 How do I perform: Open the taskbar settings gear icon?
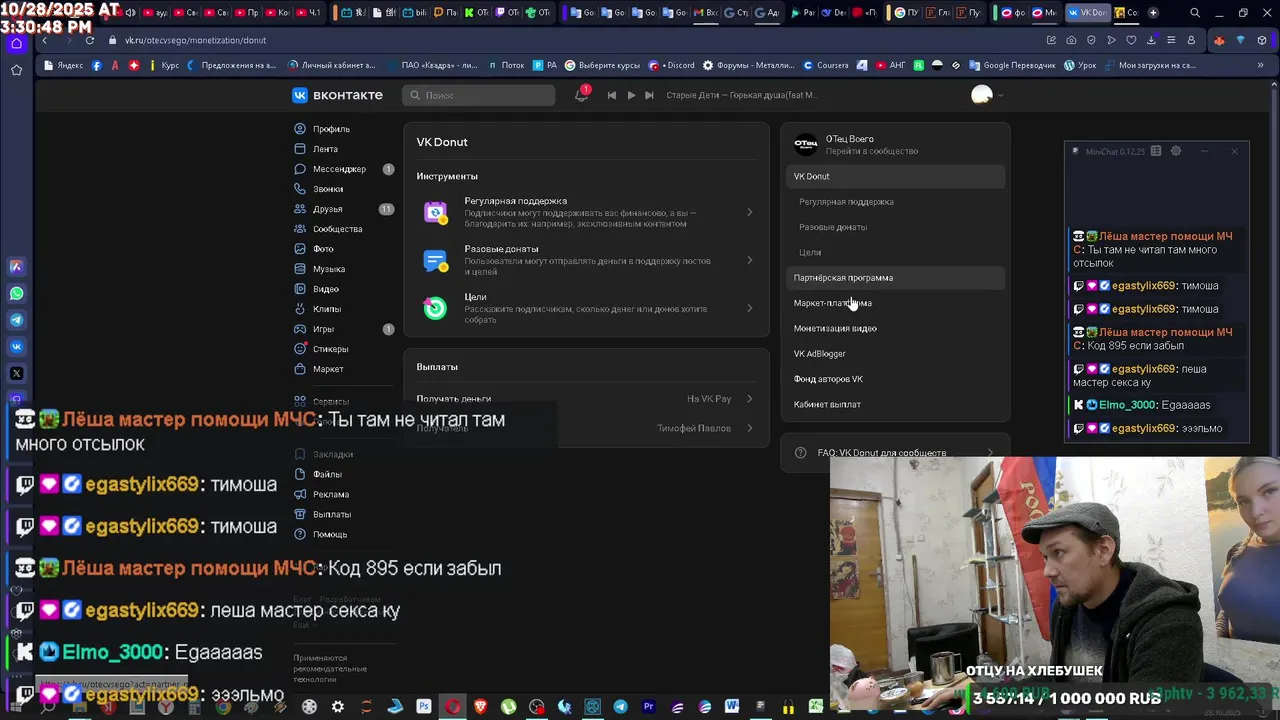338,707
